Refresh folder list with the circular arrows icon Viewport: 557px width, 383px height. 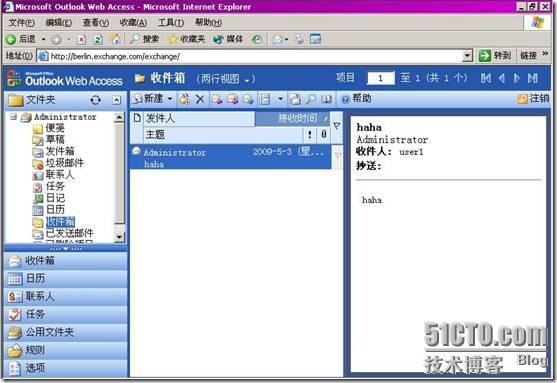point(96,100)
